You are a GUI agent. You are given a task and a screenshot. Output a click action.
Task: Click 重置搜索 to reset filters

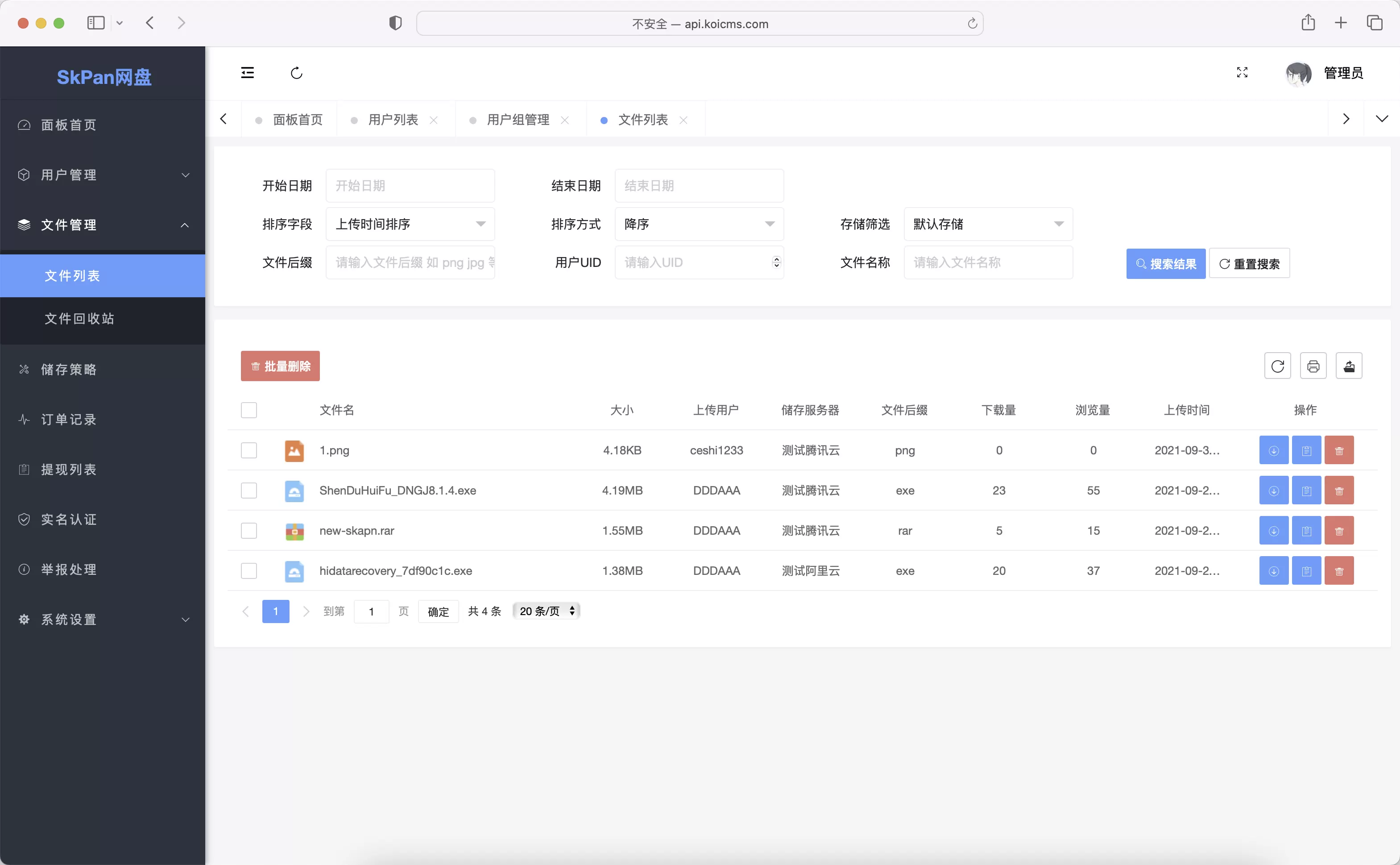(x=1249, y=263)
